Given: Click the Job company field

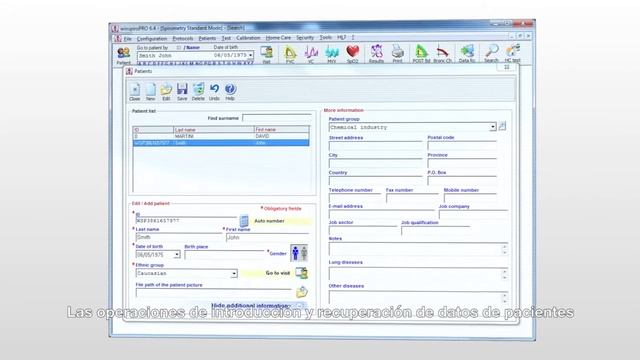Looking at the screenshot, I should [x=473, y=215].
